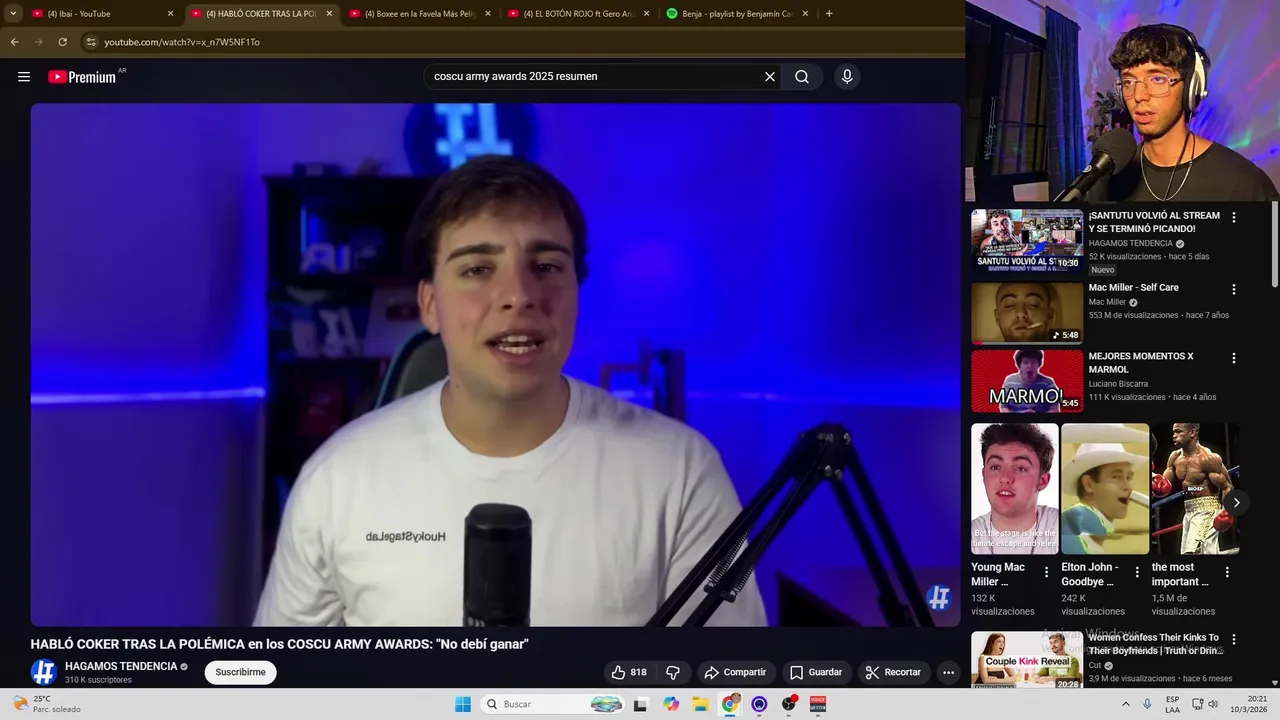
Task: Open options for MEJORES MOMENTOS X MARMOL
Action: coord(1233,358)
